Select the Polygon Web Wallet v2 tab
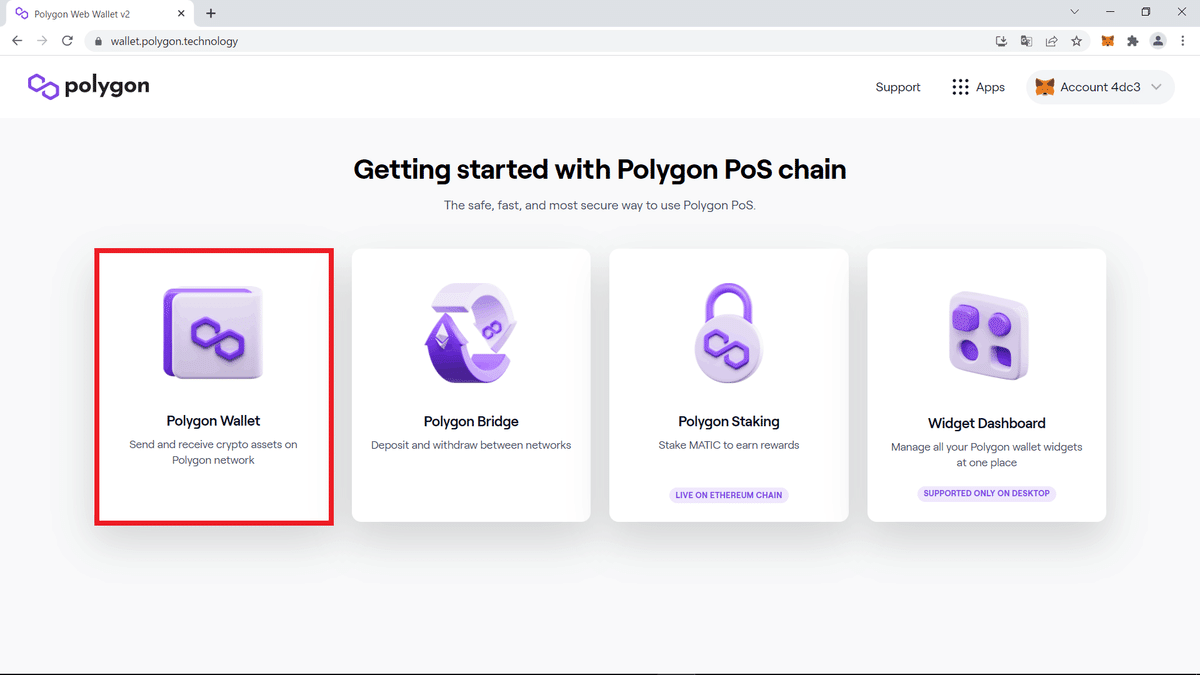The image size is (1200, 675). pyautogui.click(x=100, y=14)
